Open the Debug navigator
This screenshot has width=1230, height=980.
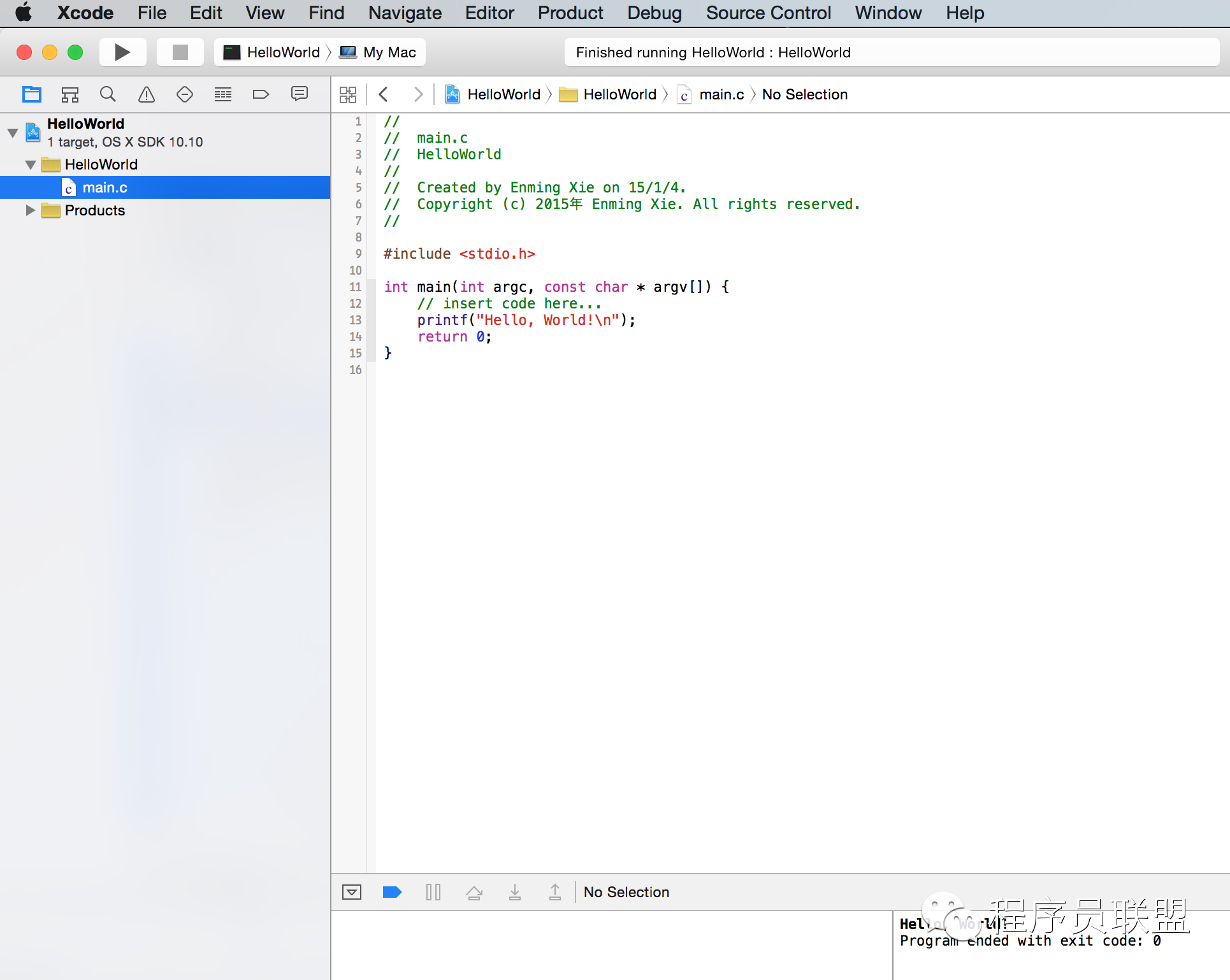tap(223, 95)
